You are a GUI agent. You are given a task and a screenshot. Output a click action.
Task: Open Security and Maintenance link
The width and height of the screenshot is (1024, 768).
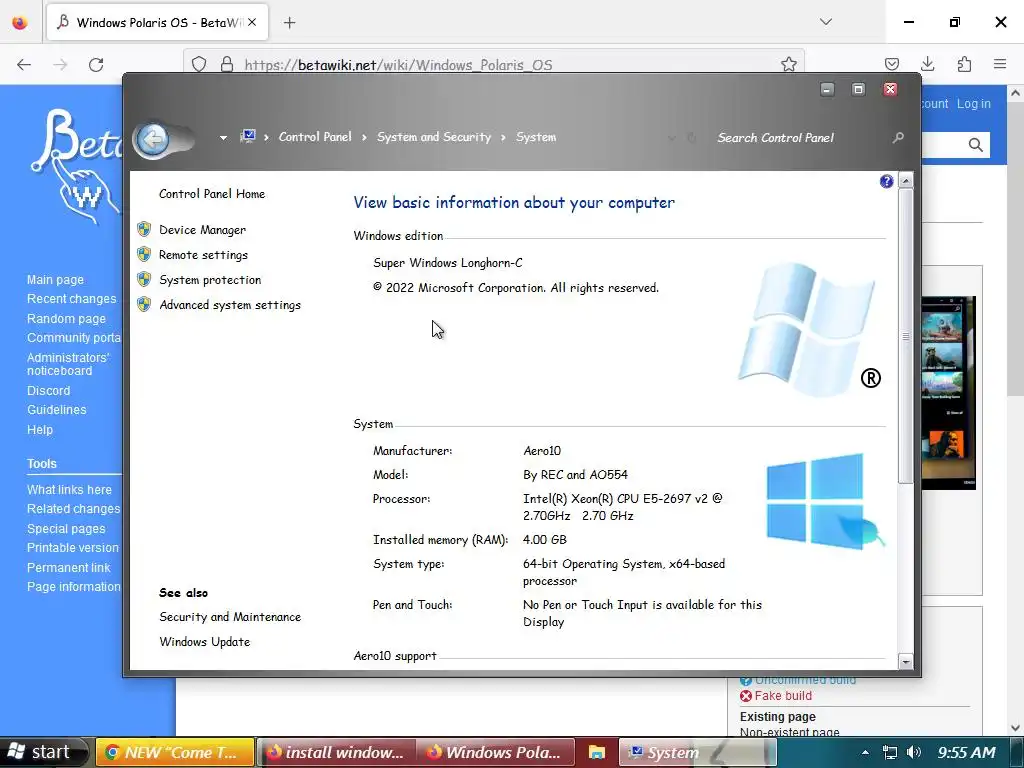230,617
